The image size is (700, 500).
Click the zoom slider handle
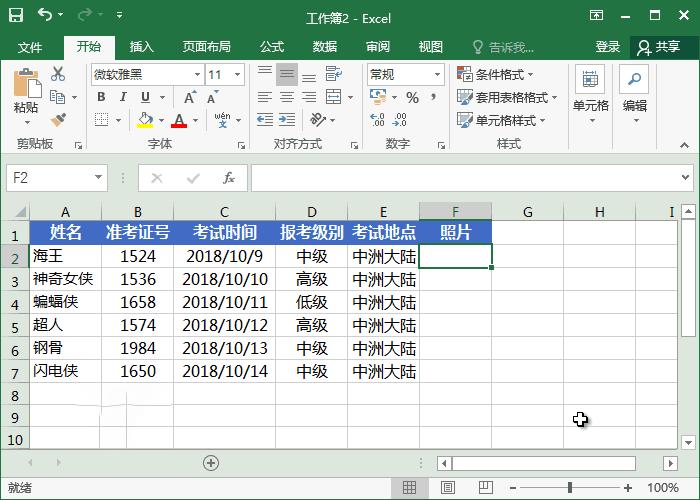[570, 488]
